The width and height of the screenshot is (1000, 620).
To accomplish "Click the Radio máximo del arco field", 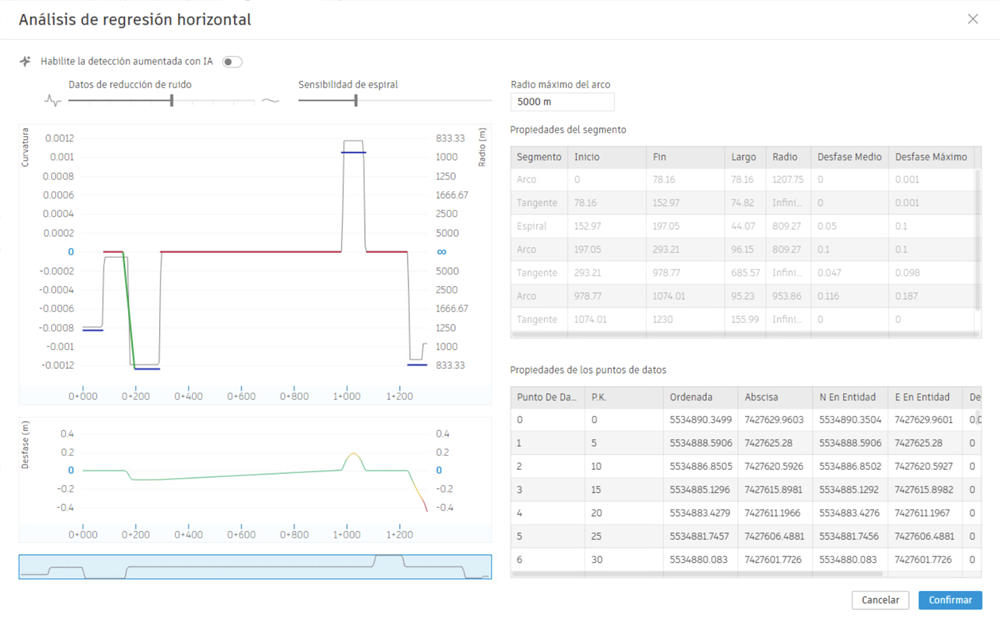I will pos(562,101).
